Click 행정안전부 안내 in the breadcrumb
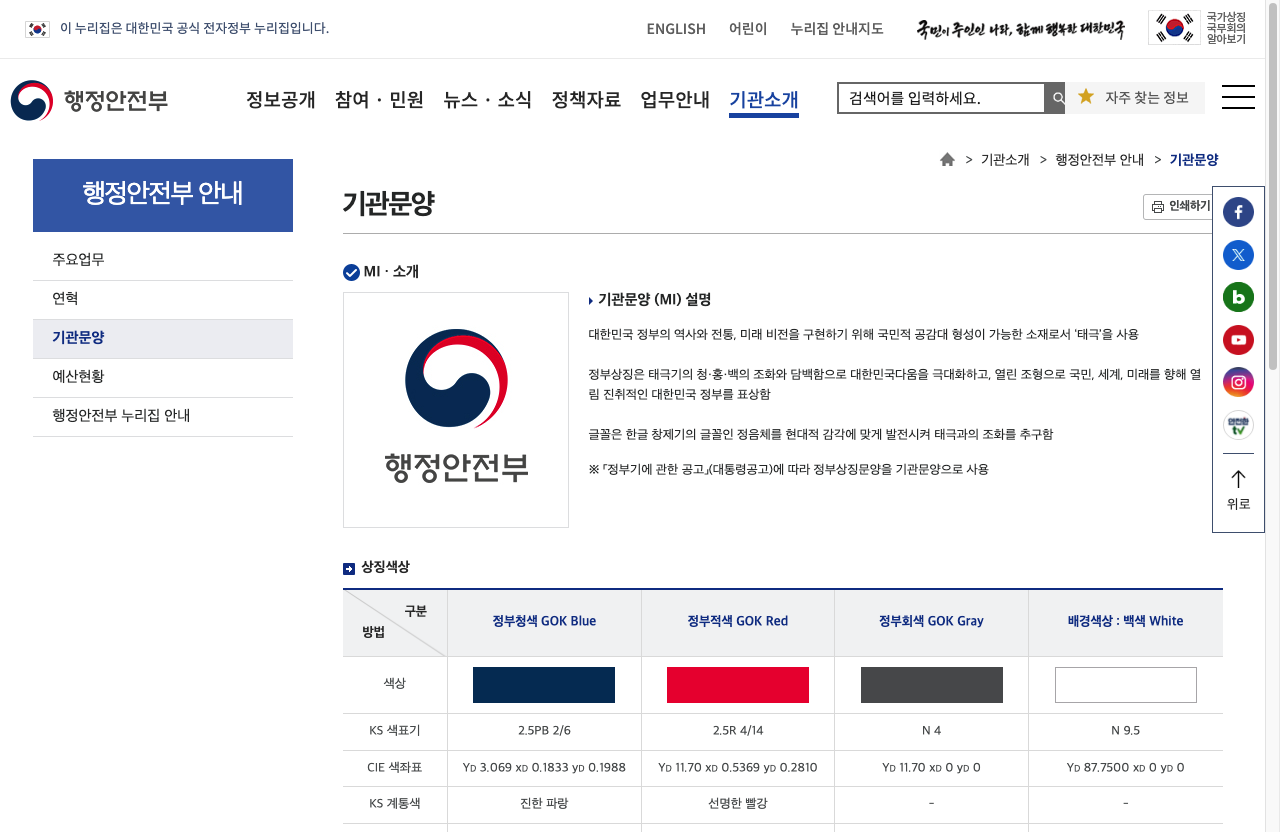 pyautogui.click(x=1099, y=160)
